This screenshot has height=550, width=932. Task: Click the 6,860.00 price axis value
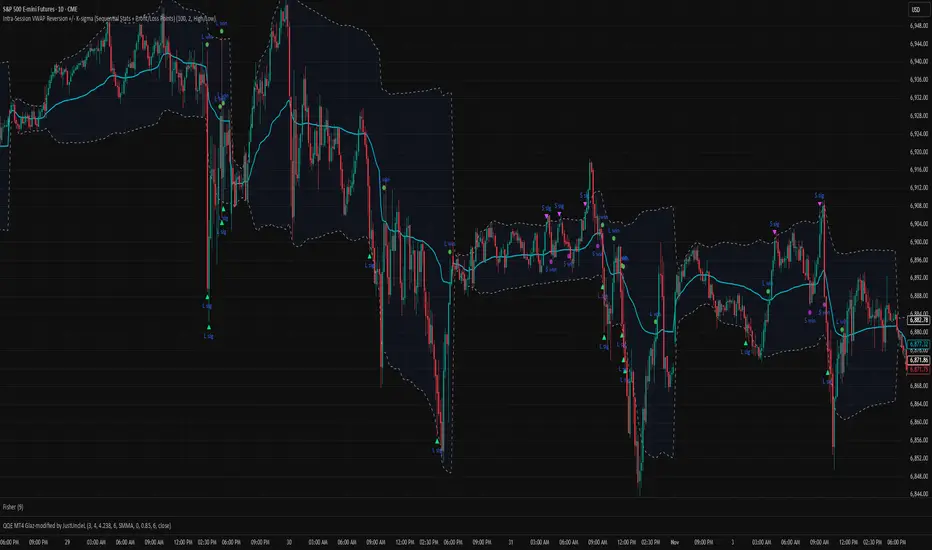(x=918, y=422)
